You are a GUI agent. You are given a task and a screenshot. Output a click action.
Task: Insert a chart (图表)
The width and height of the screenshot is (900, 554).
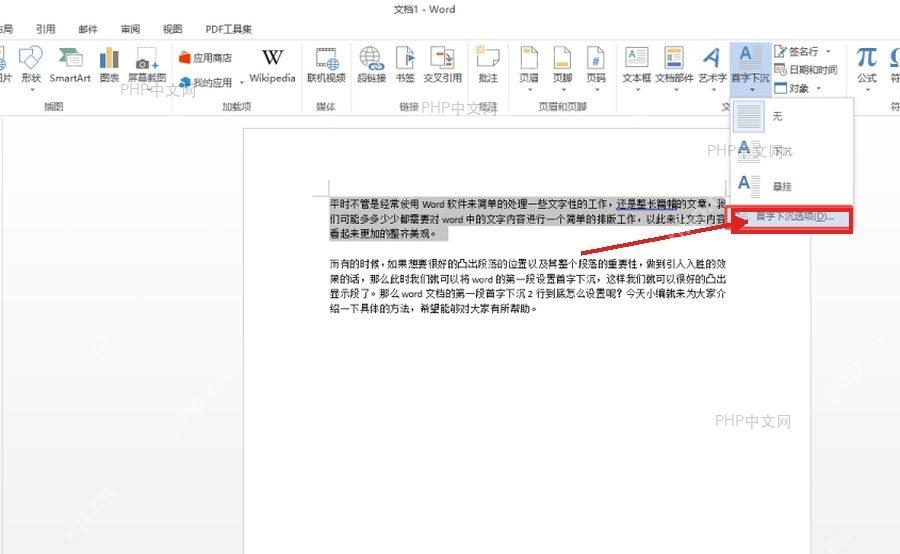point(109,67)
